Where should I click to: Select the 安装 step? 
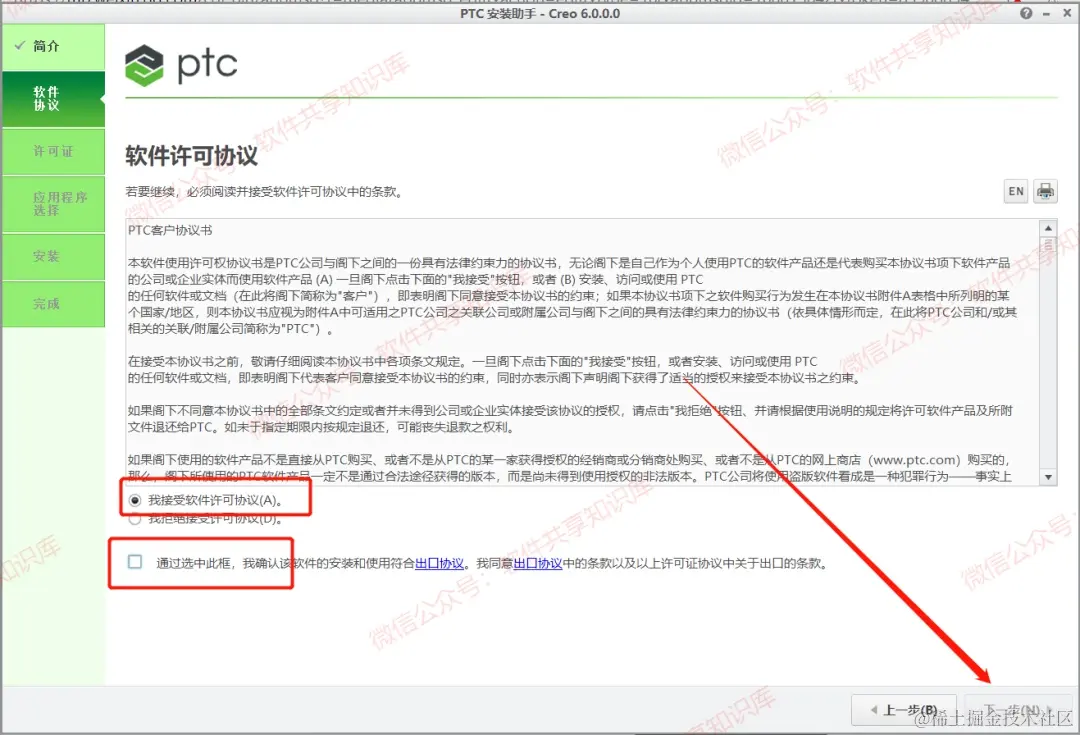click(x=53, y=256)
